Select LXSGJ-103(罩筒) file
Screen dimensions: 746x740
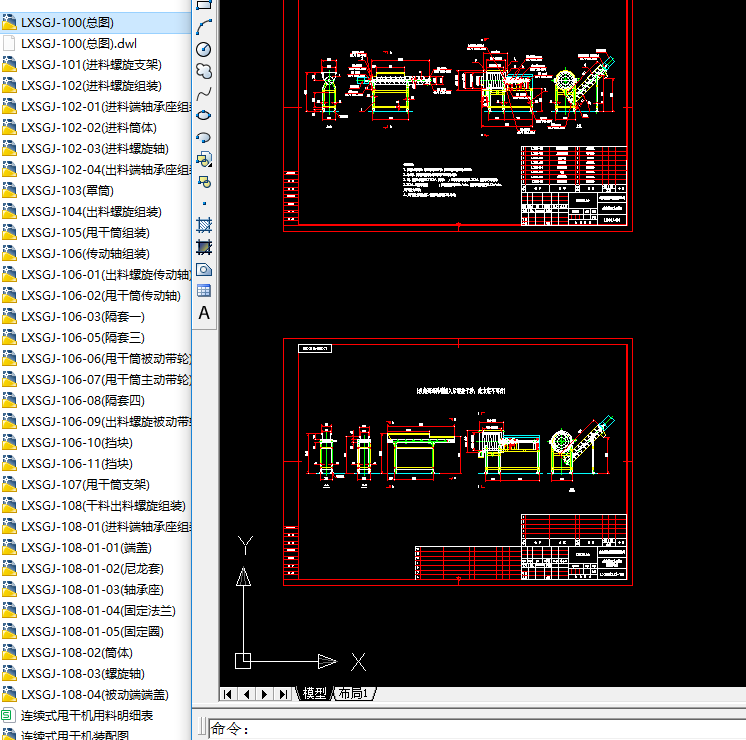(x=67, y=190)
